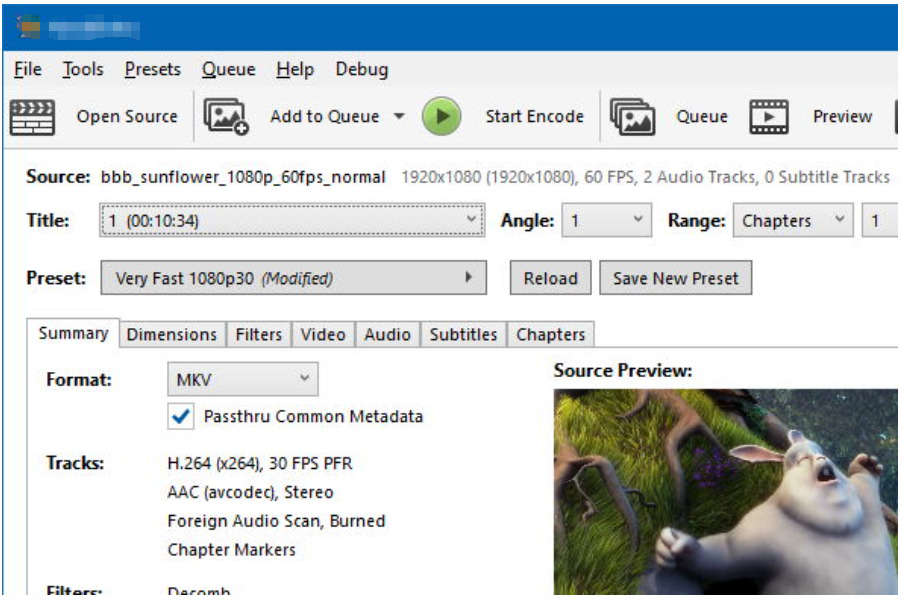Open the Debug menu

point(361,69)
